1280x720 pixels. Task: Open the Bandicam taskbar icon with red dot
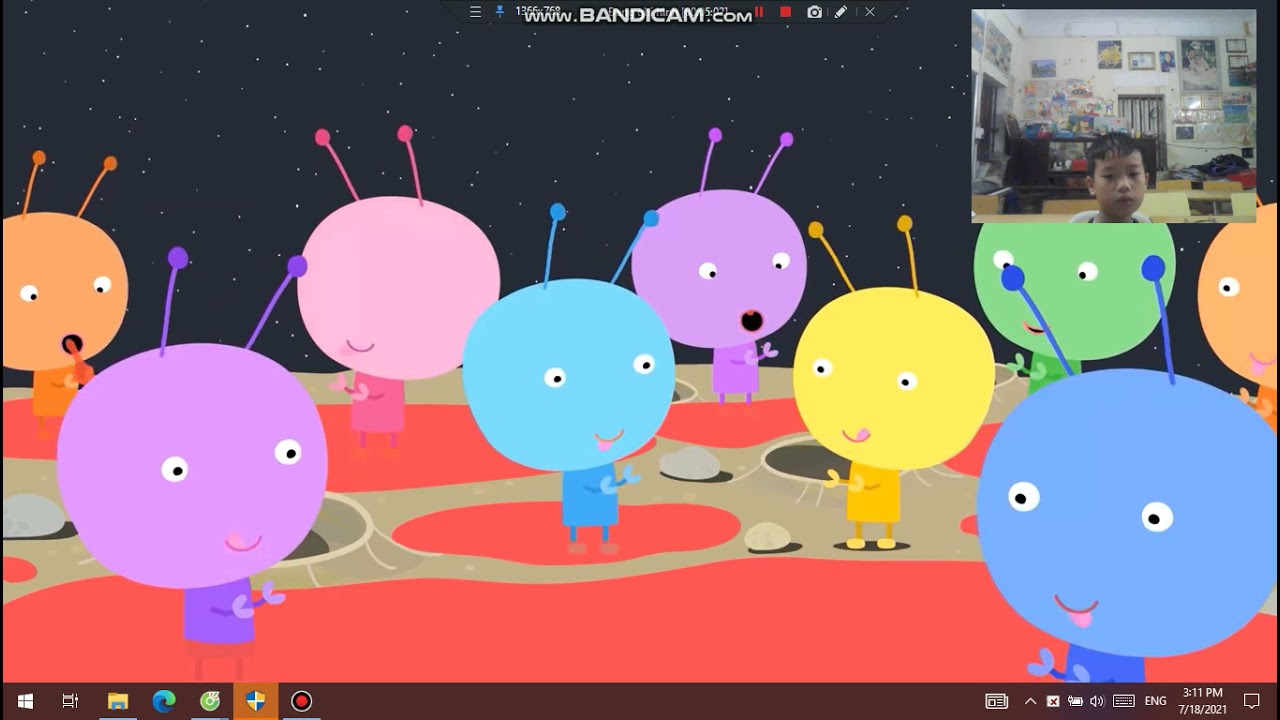[x=302, y=701]
